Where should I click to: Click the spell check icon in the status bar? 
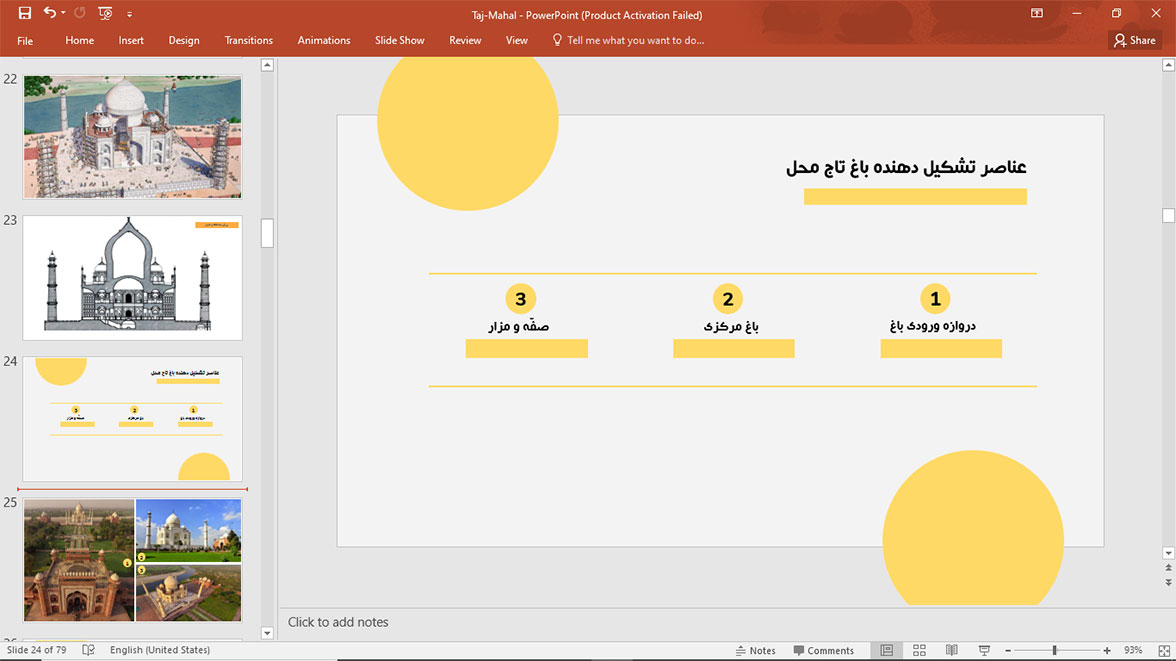tap(89, 650)
